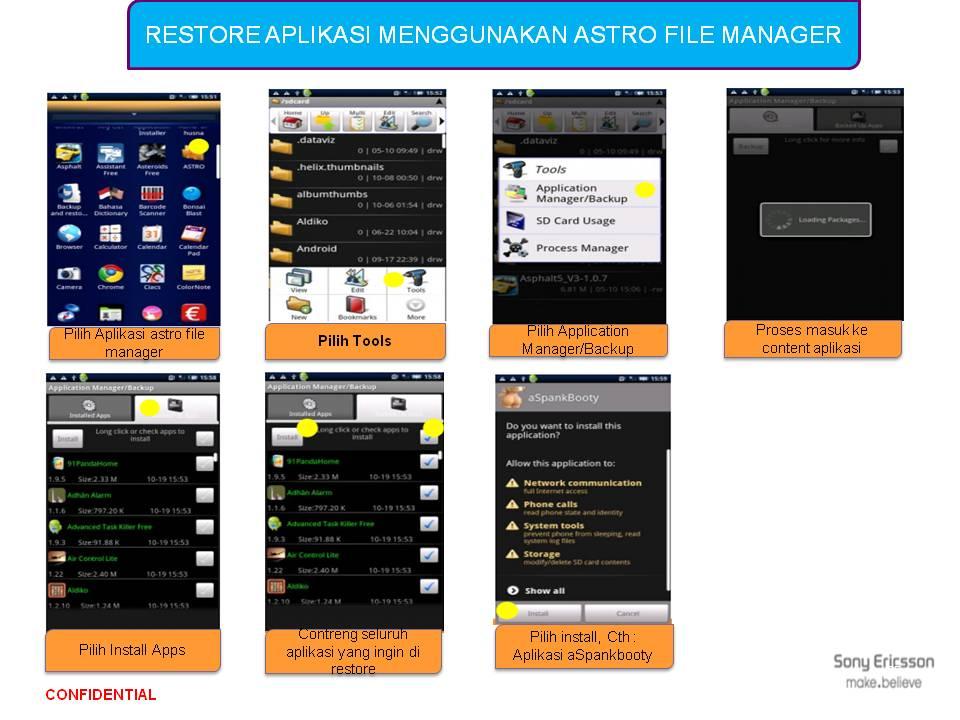Image resolution: width=960 pixels, height=720 pixels.
Task: Open the Asteroids Free app icon
Action: tap(152, 152)
